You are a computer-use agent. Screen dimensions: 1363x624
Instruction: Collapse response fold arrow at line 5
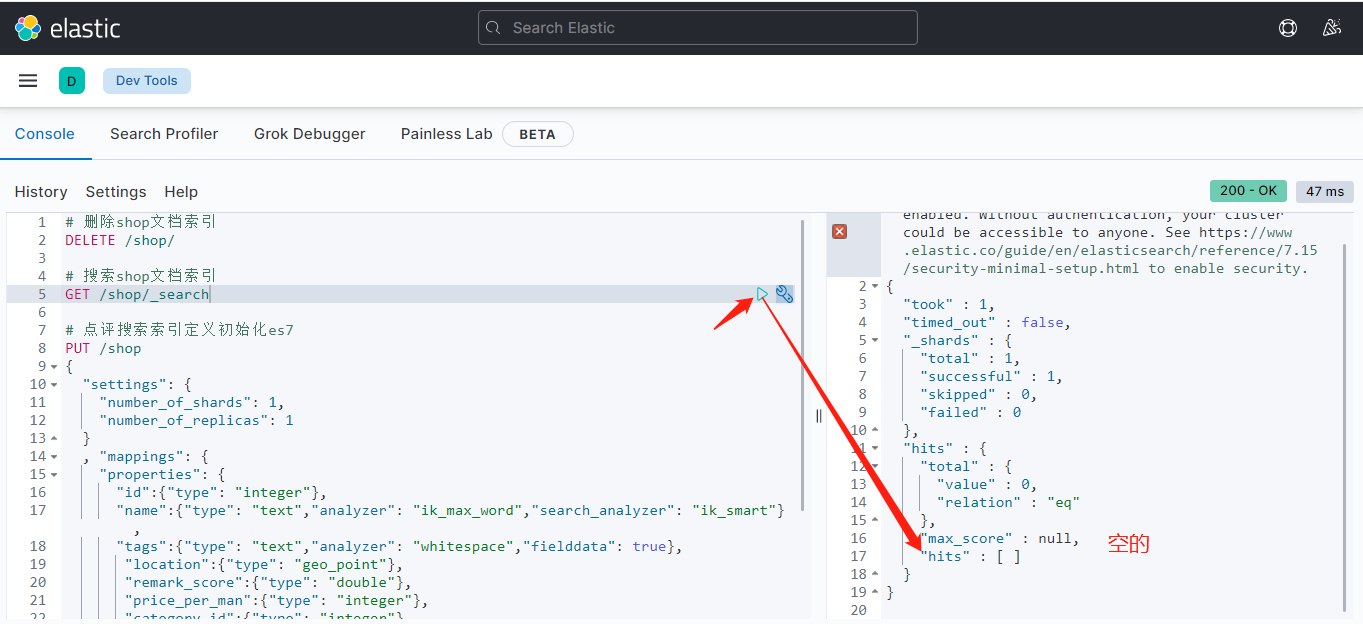click(877, 341)
